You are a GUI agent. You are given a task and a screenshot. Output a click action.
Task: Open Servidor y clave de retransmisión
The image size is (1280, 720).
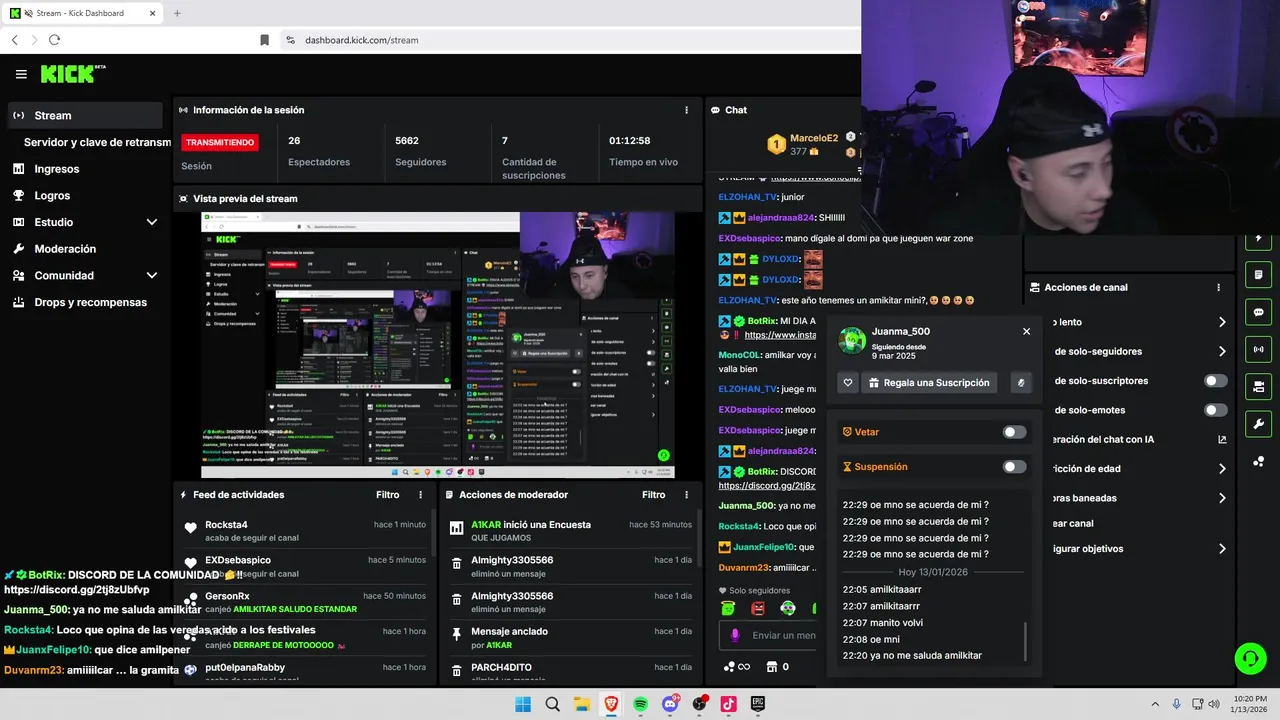click(97, 142)
